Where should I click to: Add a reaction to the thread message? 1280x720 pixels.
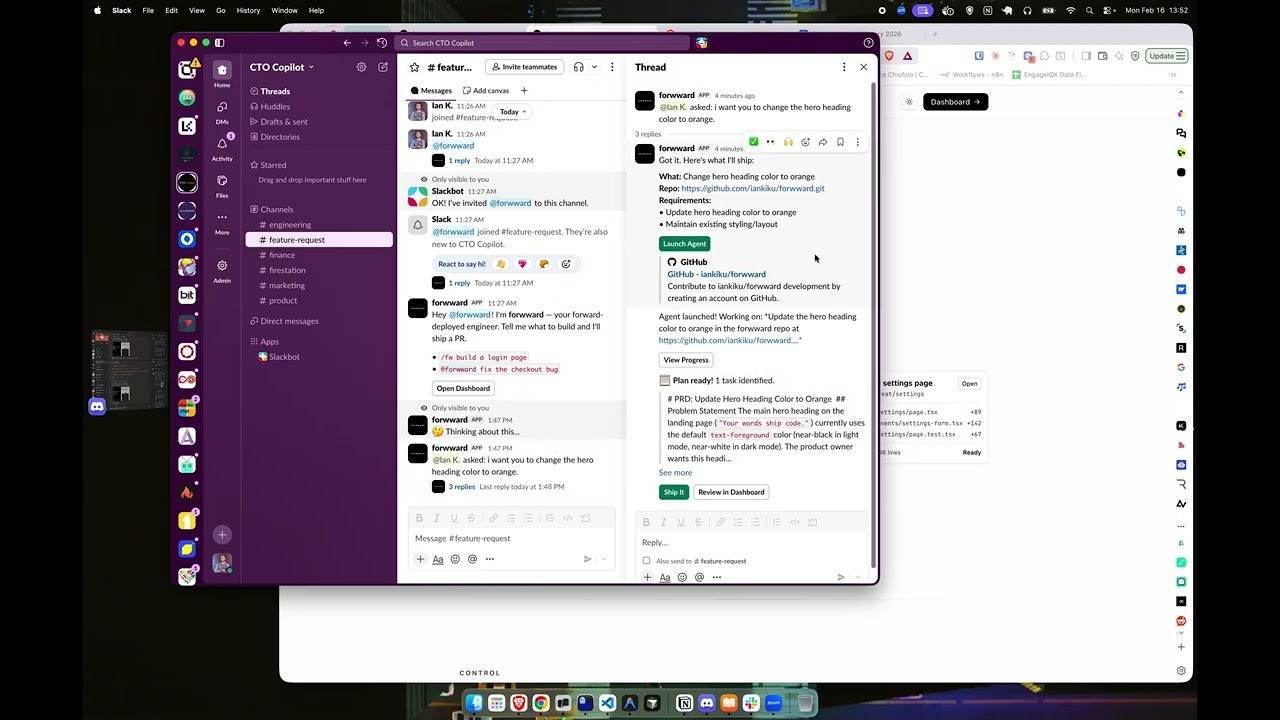pos(805,142)
